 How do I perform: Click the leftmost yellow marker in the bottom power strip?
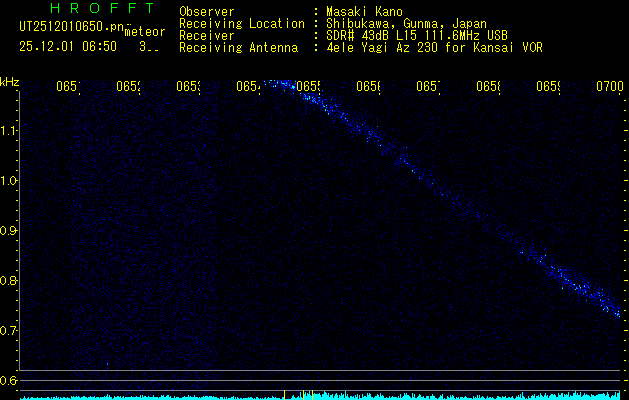(284, 395)
